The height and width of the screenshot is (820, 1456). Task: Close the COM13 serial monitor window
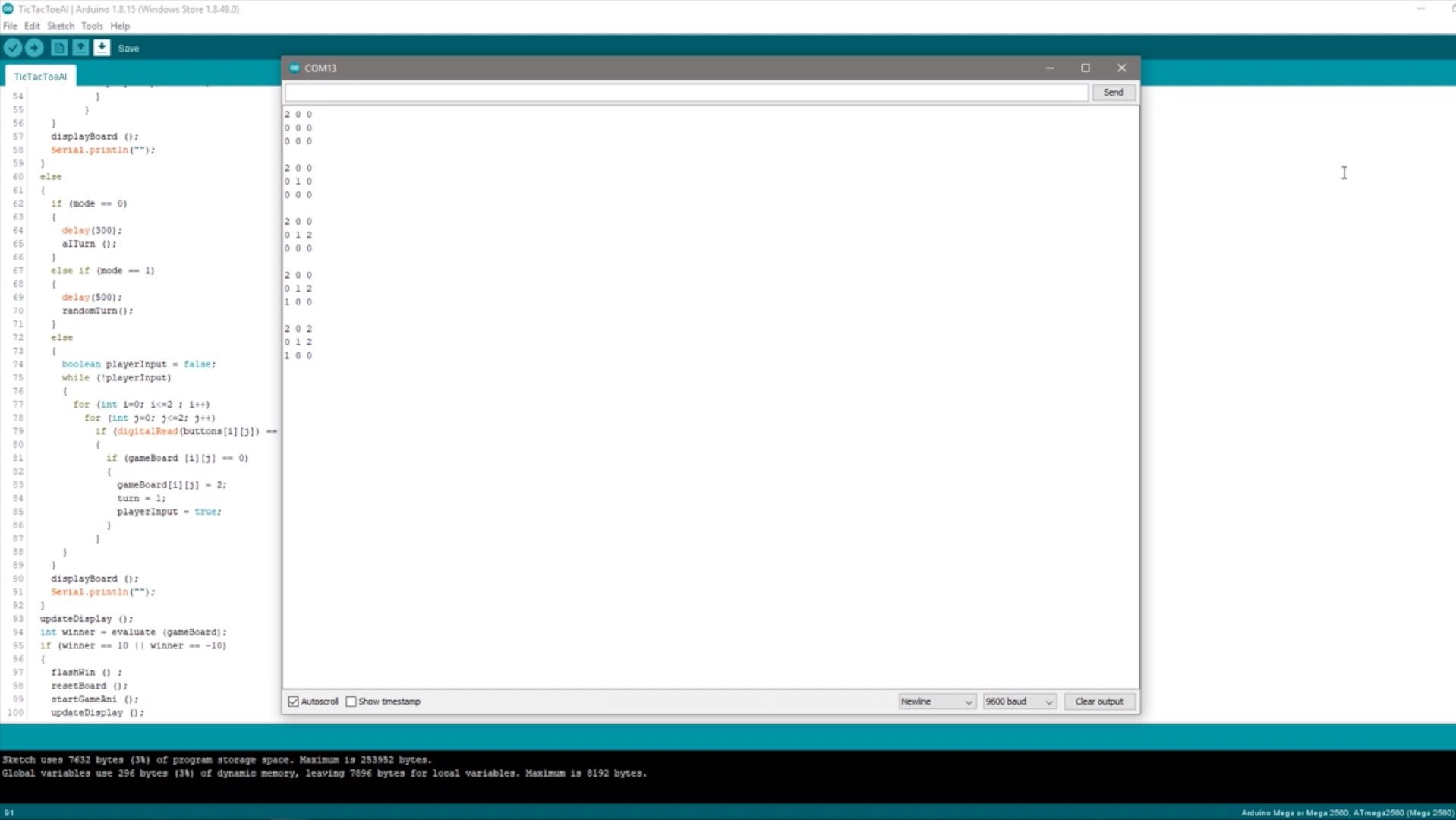coord(1121,68)
